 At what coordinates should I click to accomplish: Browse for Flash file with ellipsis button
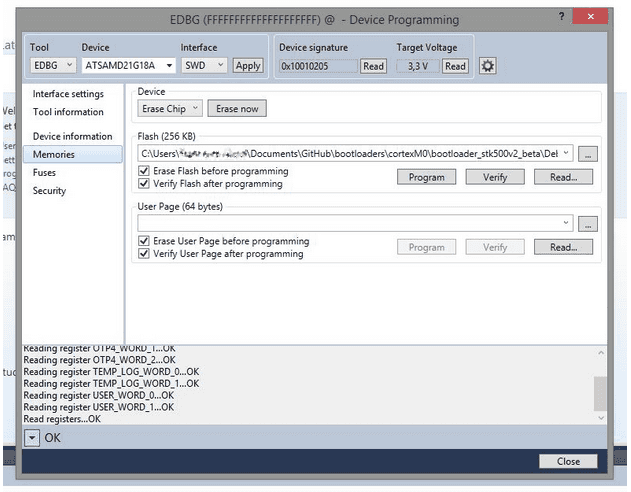tap(588, 153)
